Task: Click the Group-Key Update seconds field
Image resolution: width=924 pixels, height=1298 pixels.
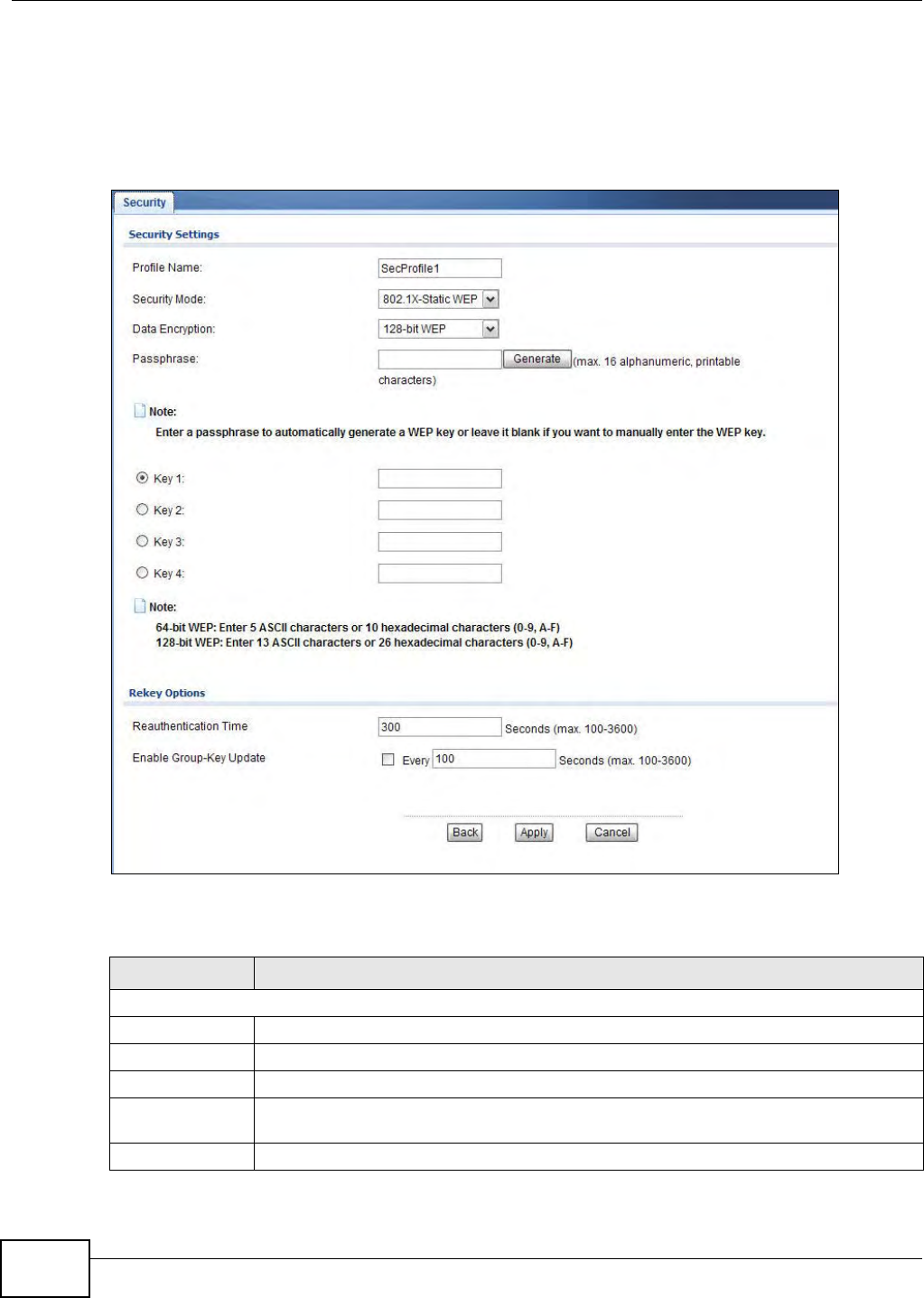Action: coord(494,759)
